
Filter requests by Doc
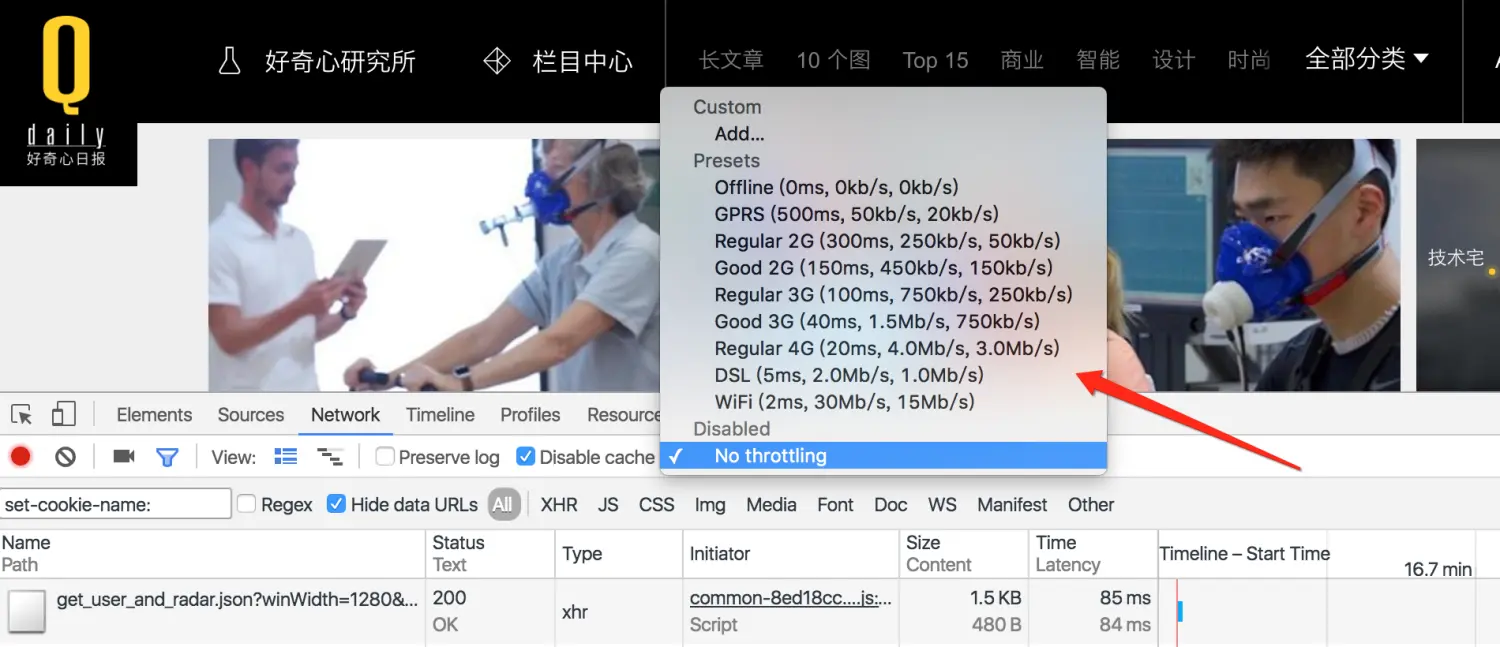click(891, 505)
